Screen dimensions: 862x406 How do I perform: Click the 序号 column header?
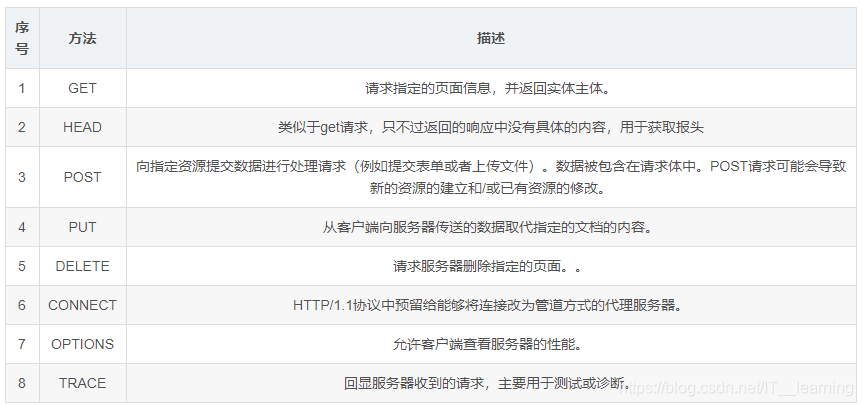click(22, 38)
